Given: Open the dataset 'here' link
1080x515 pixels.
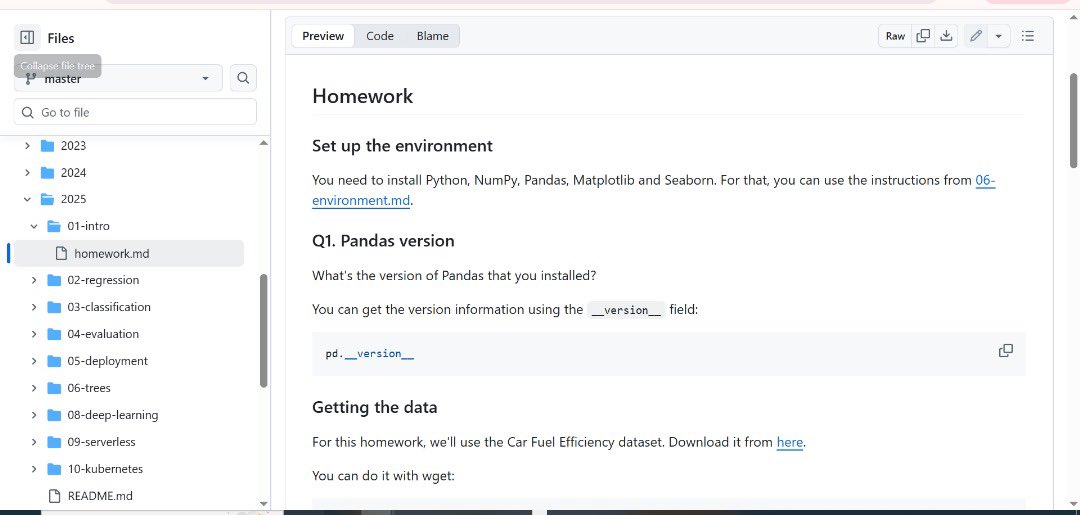Looking at the screenshot, I should (x=790, y=442).
